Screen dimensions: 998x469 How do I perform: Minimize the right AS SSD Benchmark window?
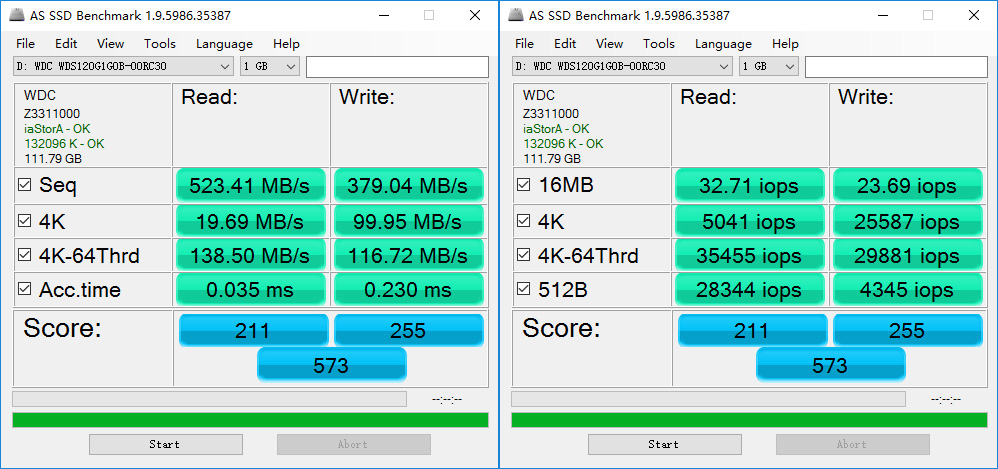pos(881,15)
